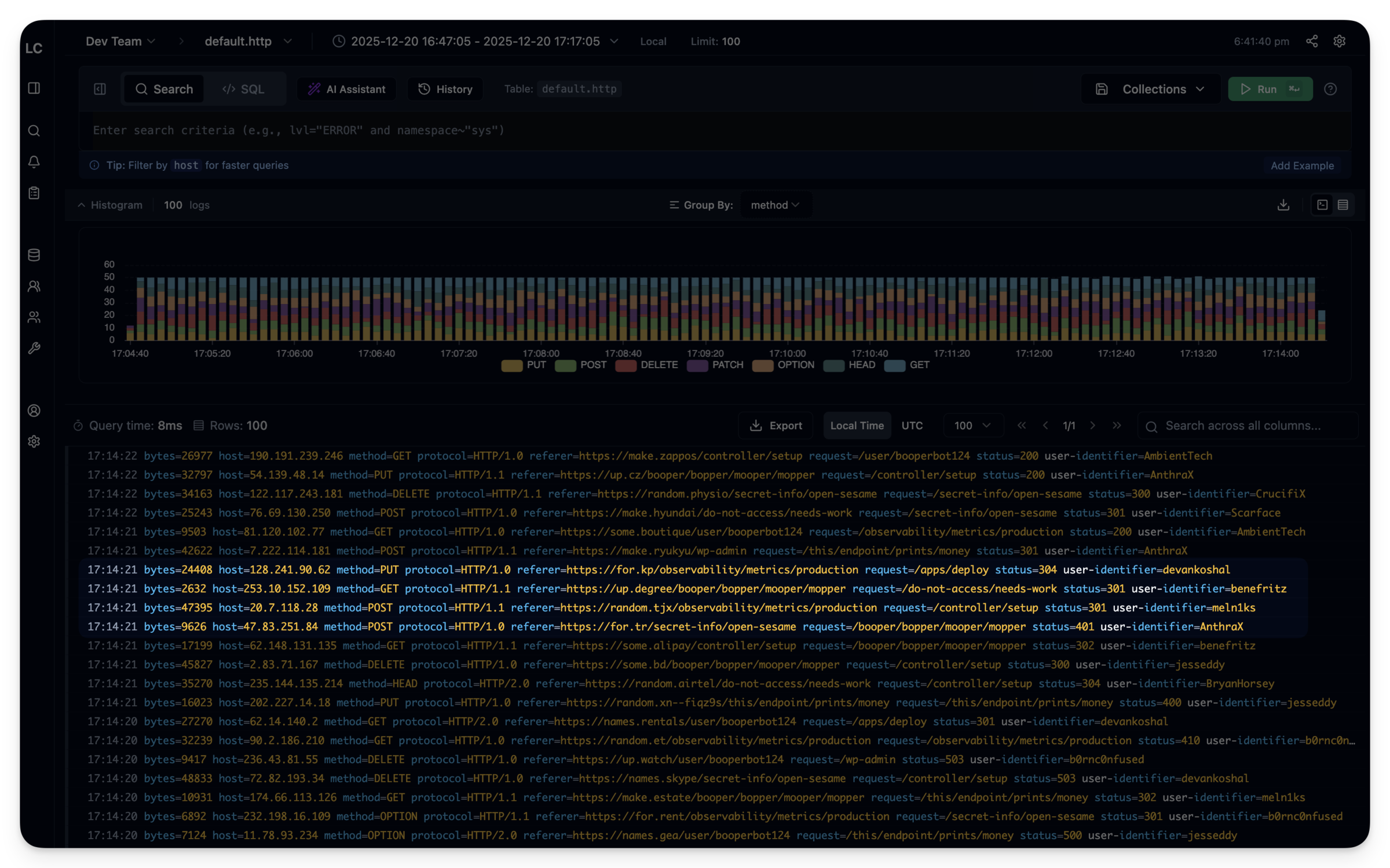Click the help question mark icon
The height and width of the screenshot is (868, 1390).
click(1330, 89)
